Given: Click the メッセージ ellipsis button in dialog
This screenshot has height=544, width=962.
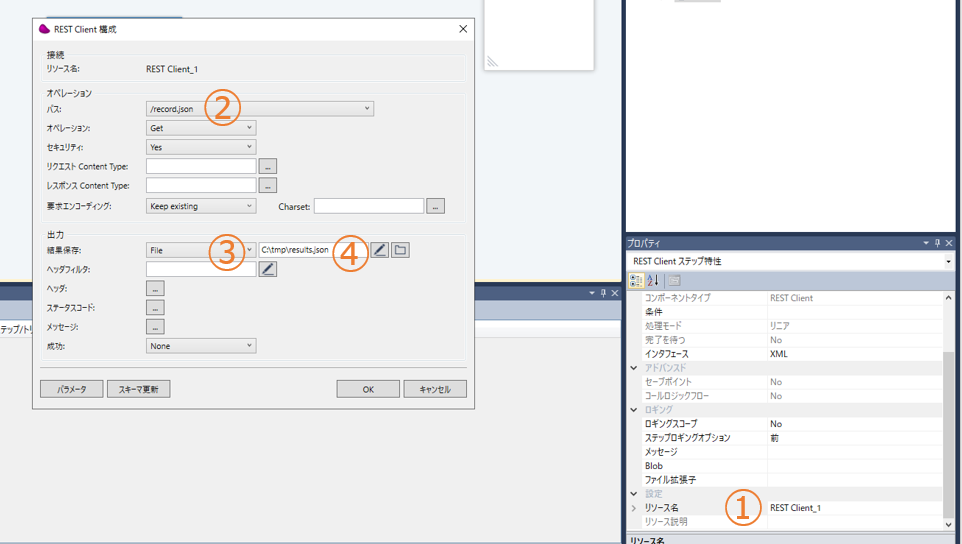Looking at the screenshot, I should click(x=155, y=326).
